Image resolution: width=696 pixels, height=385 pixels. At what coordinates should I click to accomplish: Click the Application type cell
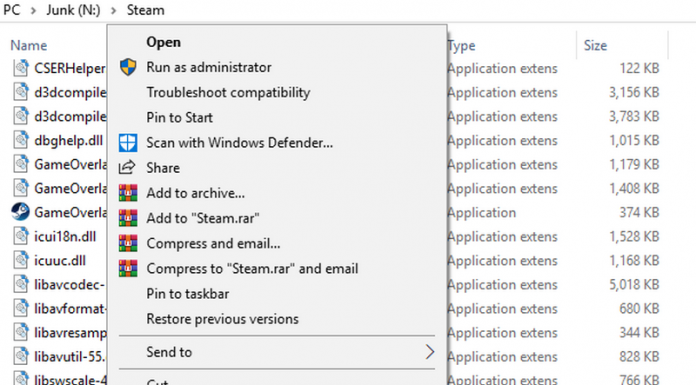(x=482, y=212)
